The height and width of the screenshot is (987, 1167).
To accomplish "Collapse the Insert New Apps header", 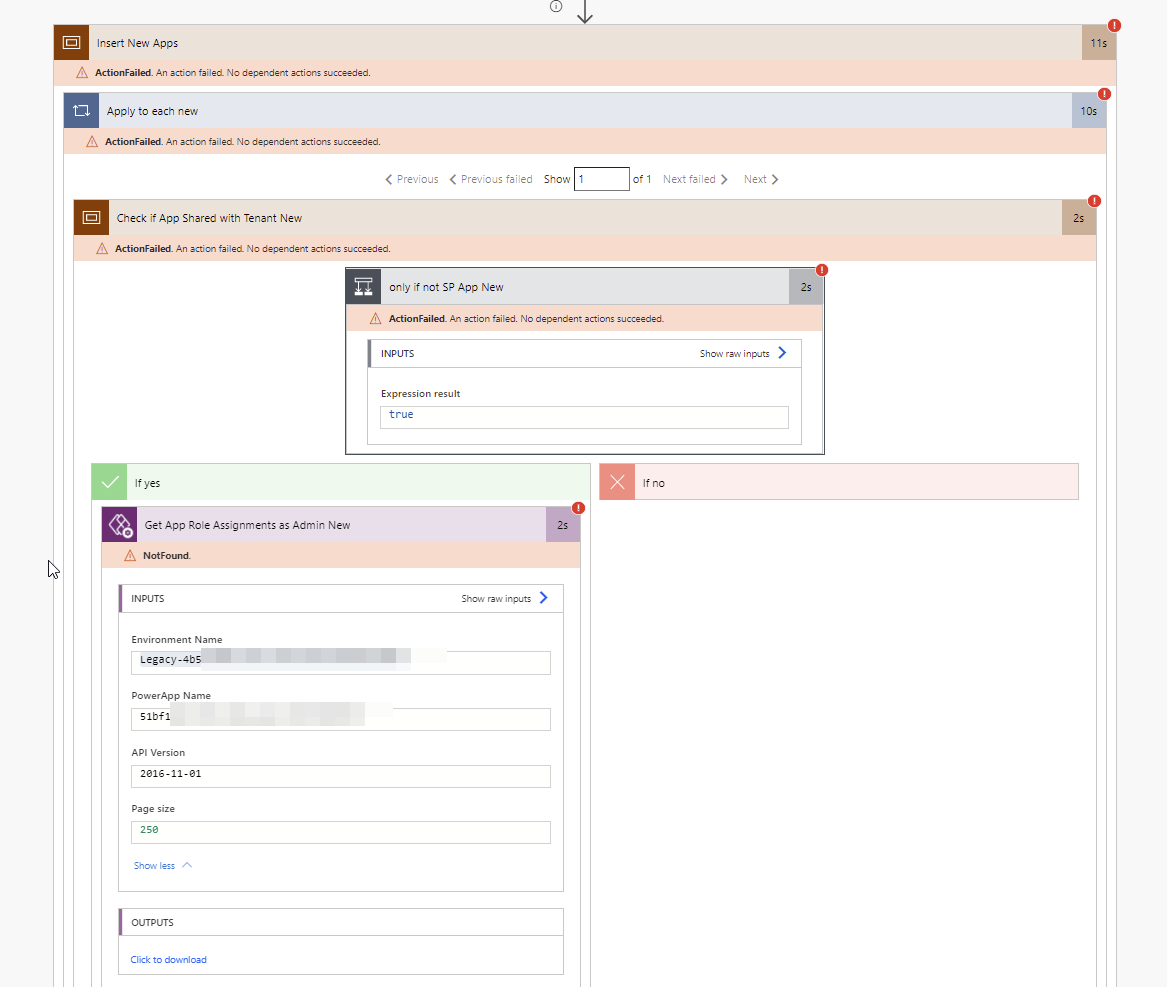I will click(x=585, y=42).
